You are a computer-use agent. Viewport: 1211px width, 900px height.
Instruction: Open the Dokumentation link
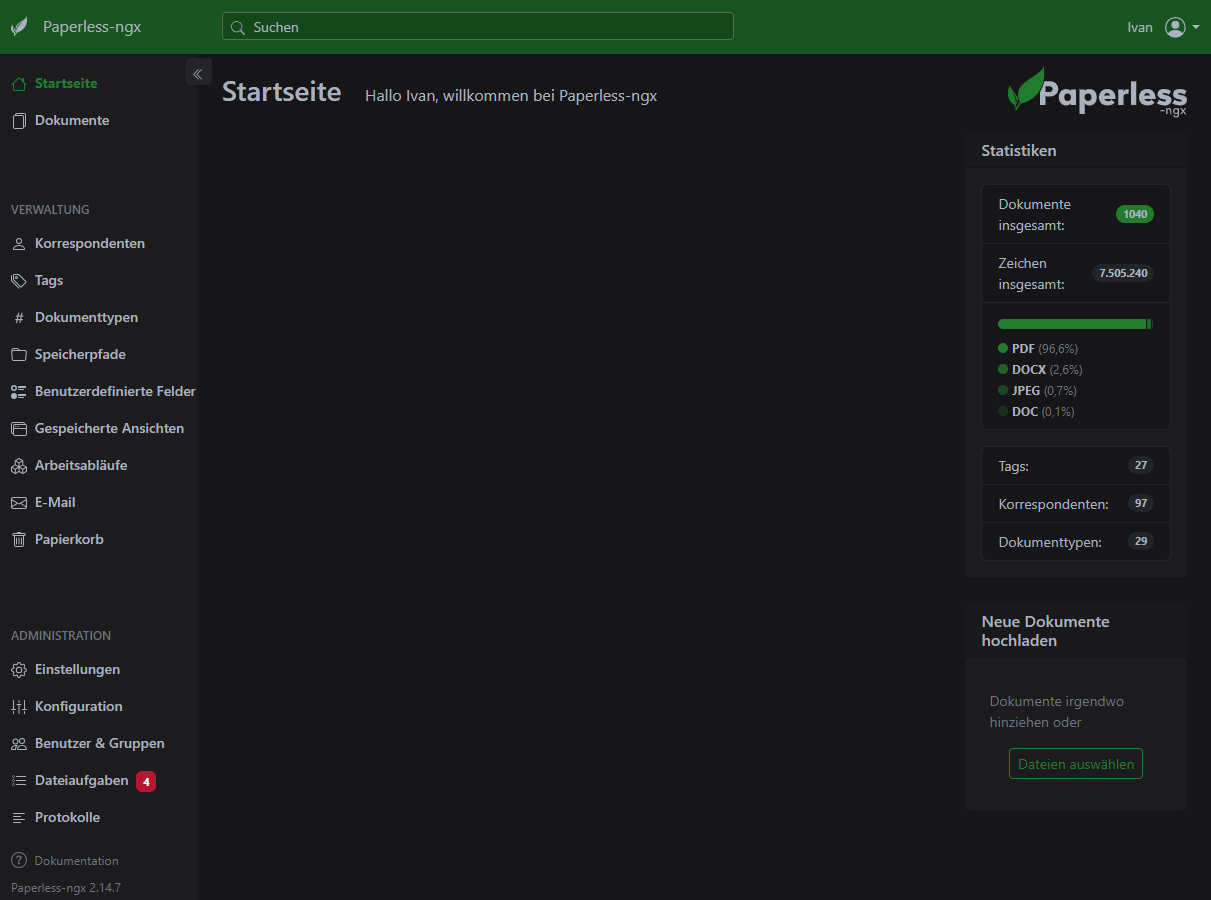pos(73,860)
